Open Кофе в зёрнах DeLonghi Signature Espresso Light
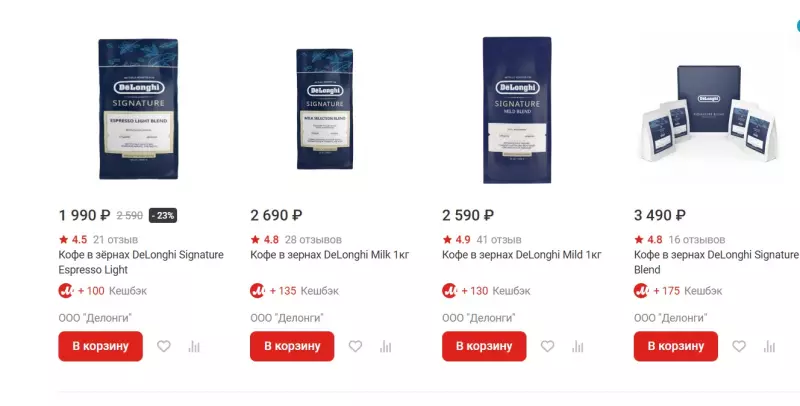 [x=141, y=262]
